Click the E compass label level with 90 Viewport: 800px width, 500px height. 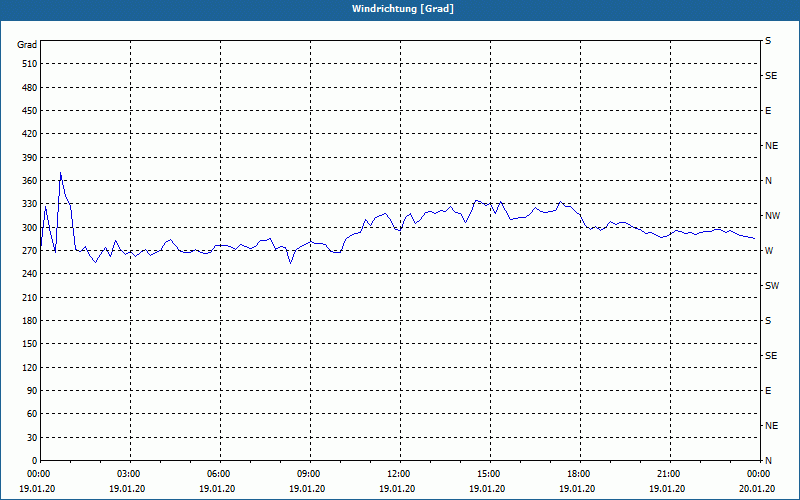coord(768,391)
